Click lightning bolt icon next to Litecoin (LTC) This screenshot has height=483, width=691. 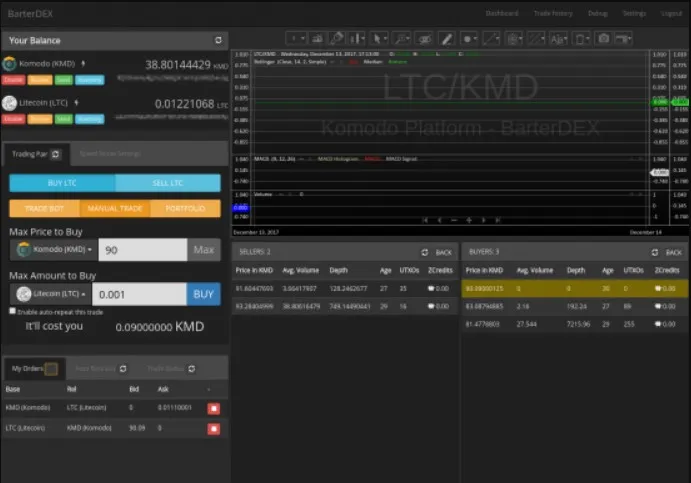coord(76,103)
